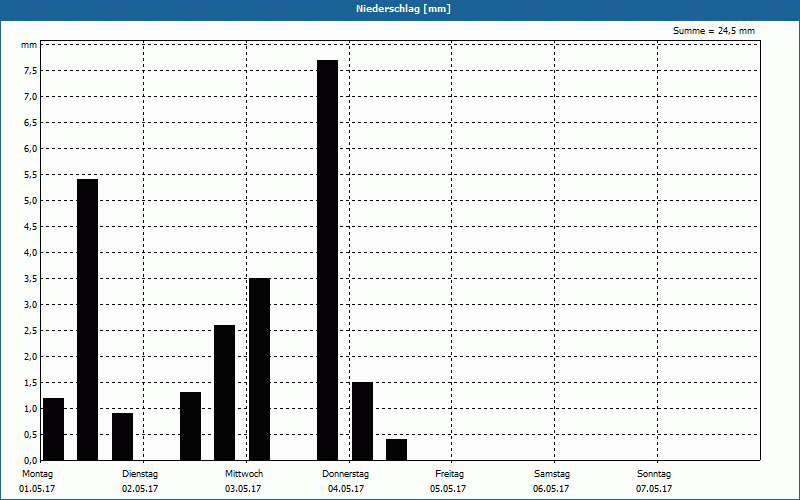Click the Mittwoch axis label
800x500 pixels.
244,474
